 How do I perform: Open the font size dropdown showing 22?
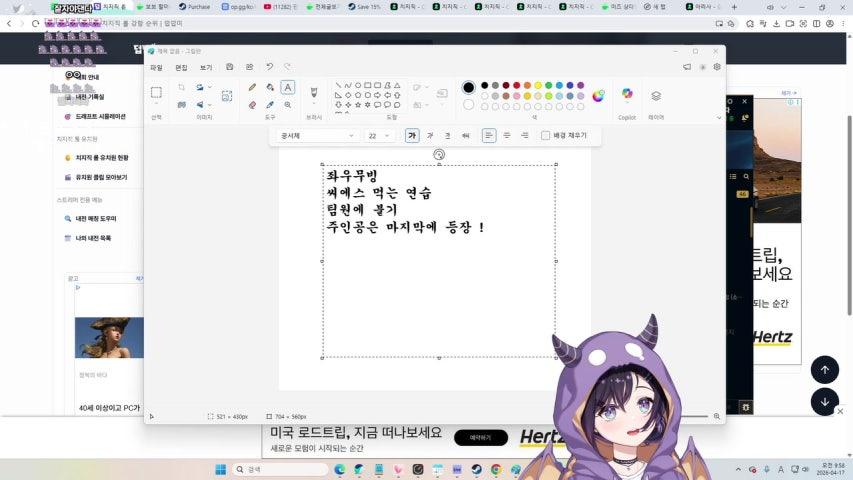[379, 136]
